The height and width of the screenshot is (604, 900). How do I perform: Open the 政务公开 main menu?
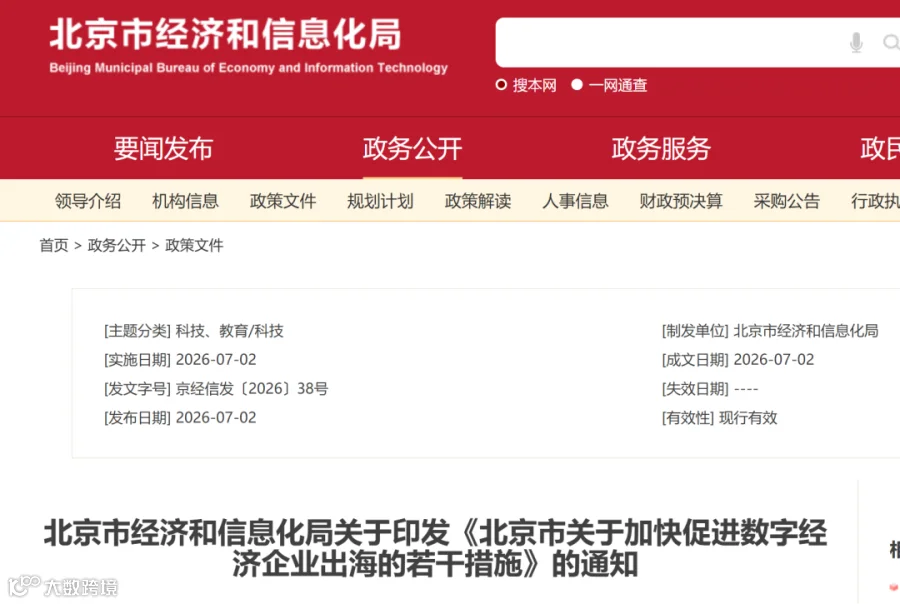tap(412, 149)
